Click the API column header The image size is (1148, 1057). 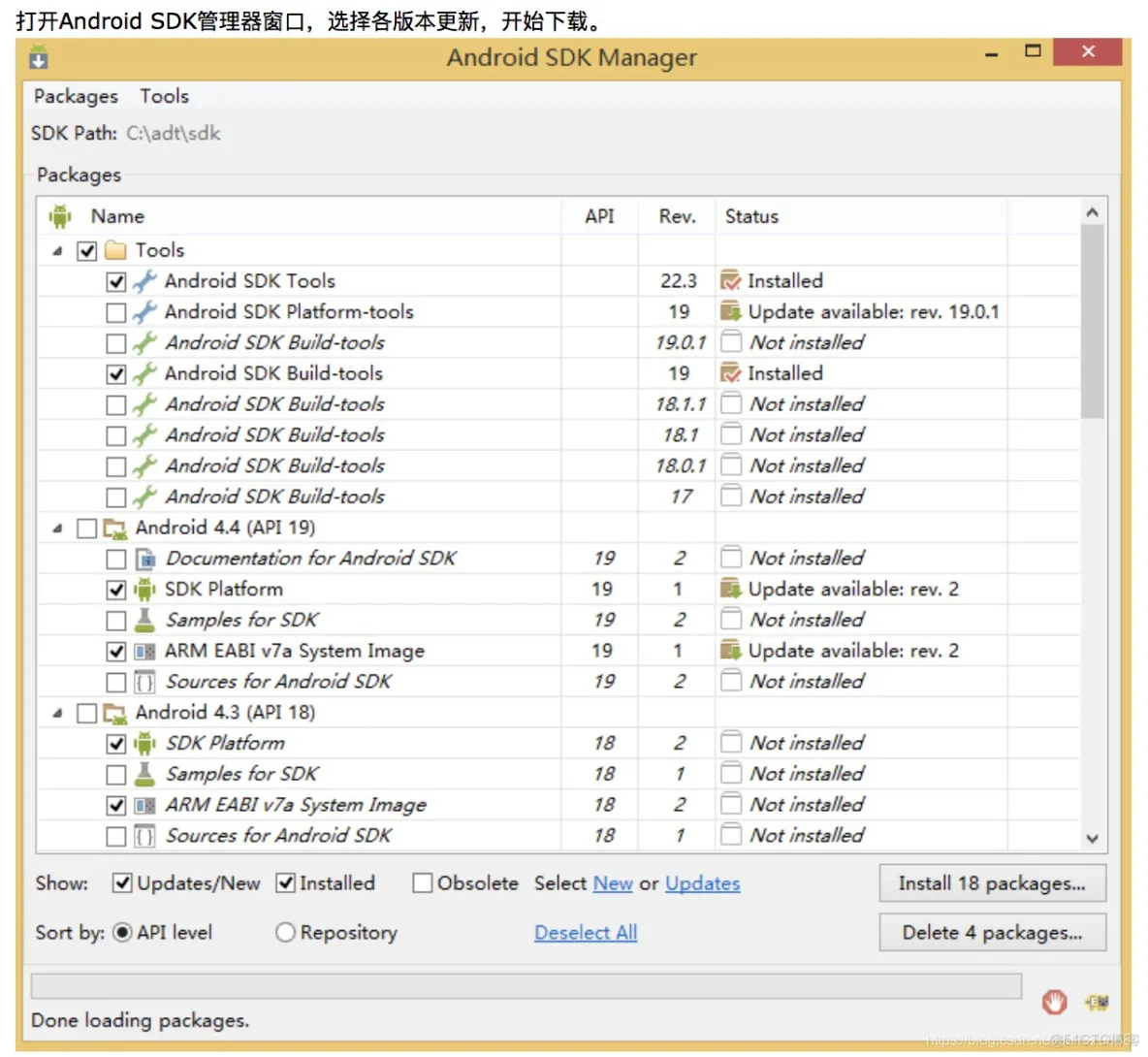[599, 216]
